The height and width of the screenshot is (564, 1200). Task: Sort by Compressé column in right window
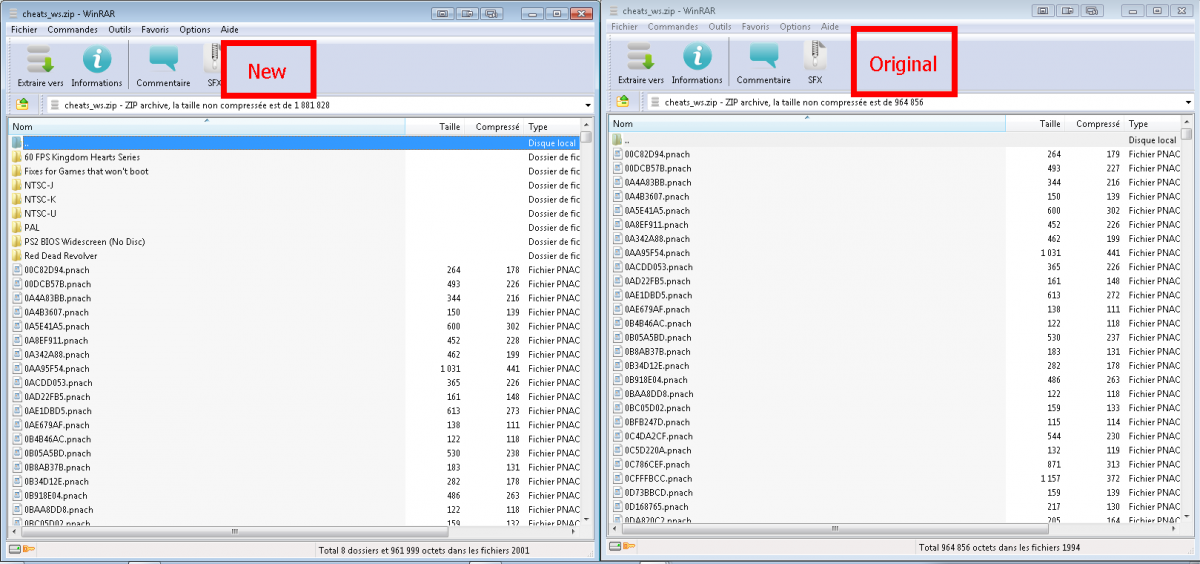[x=1097, y=124]
